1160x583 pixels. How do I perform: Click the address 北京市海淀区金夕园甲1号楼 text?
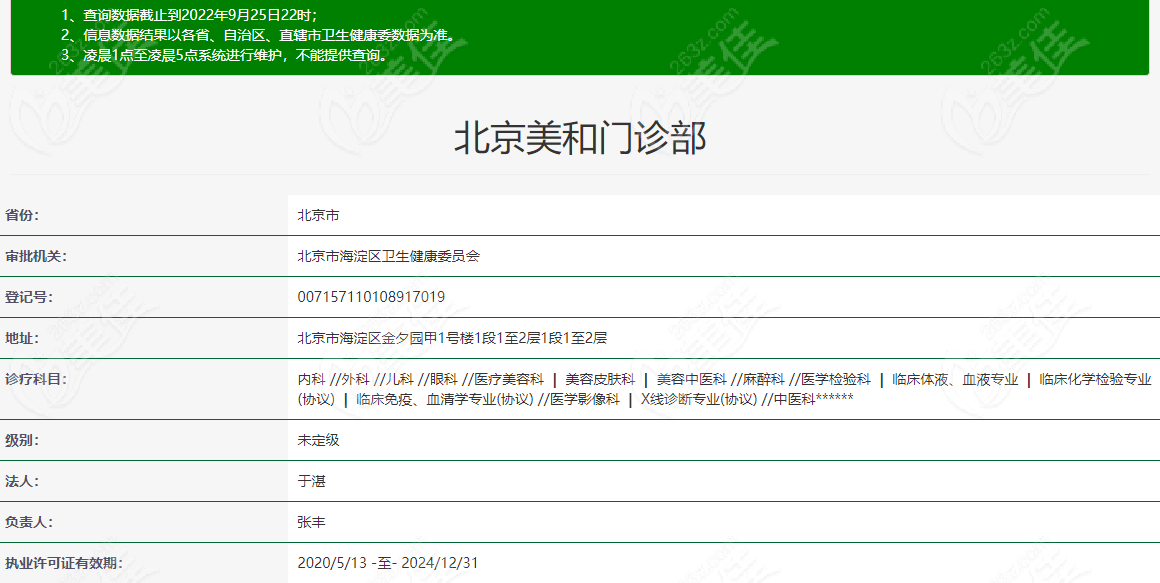[x=452, y=338]
